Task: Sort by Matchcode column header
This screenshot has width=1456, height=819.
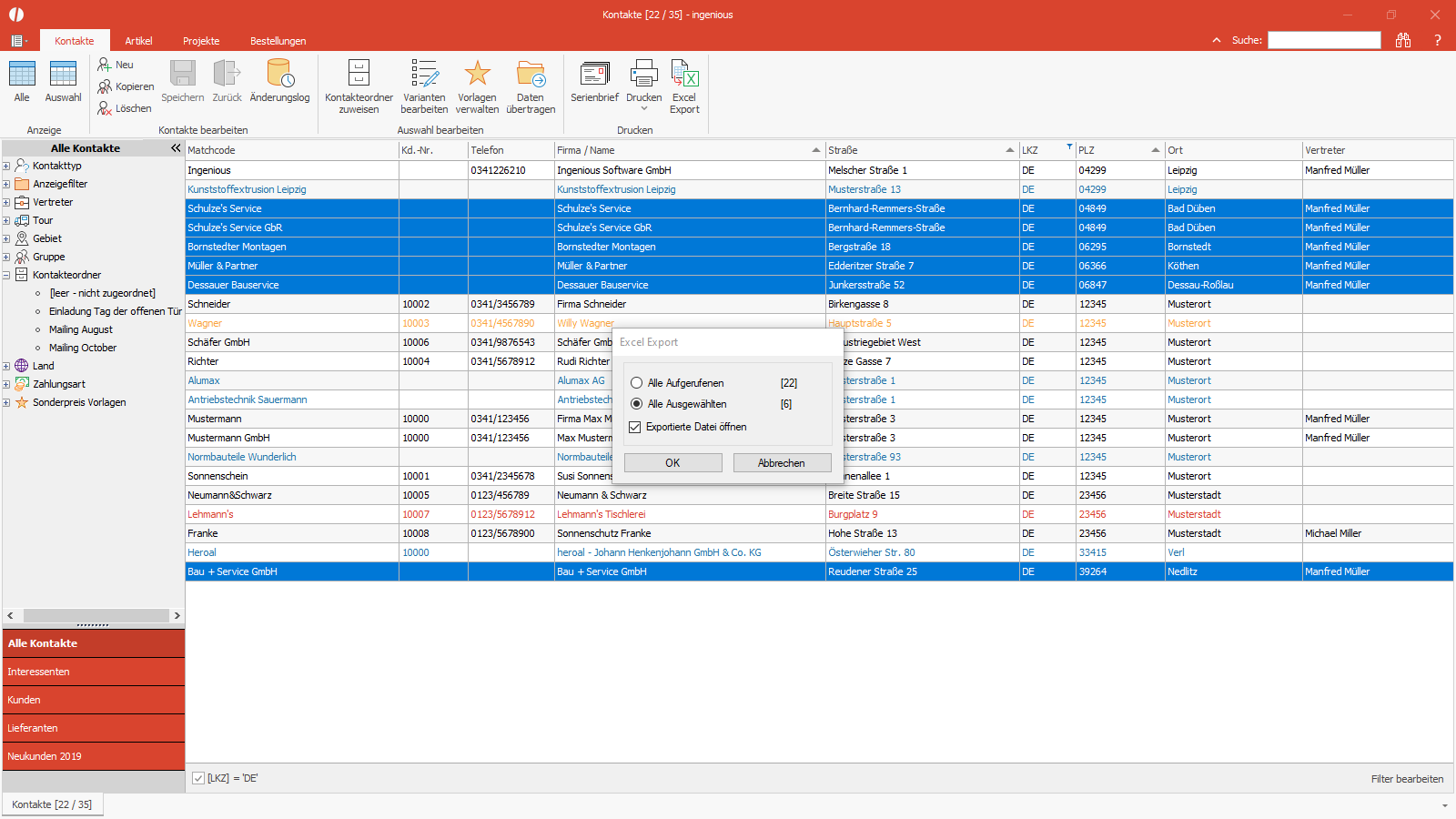Action: pos(291,150)
